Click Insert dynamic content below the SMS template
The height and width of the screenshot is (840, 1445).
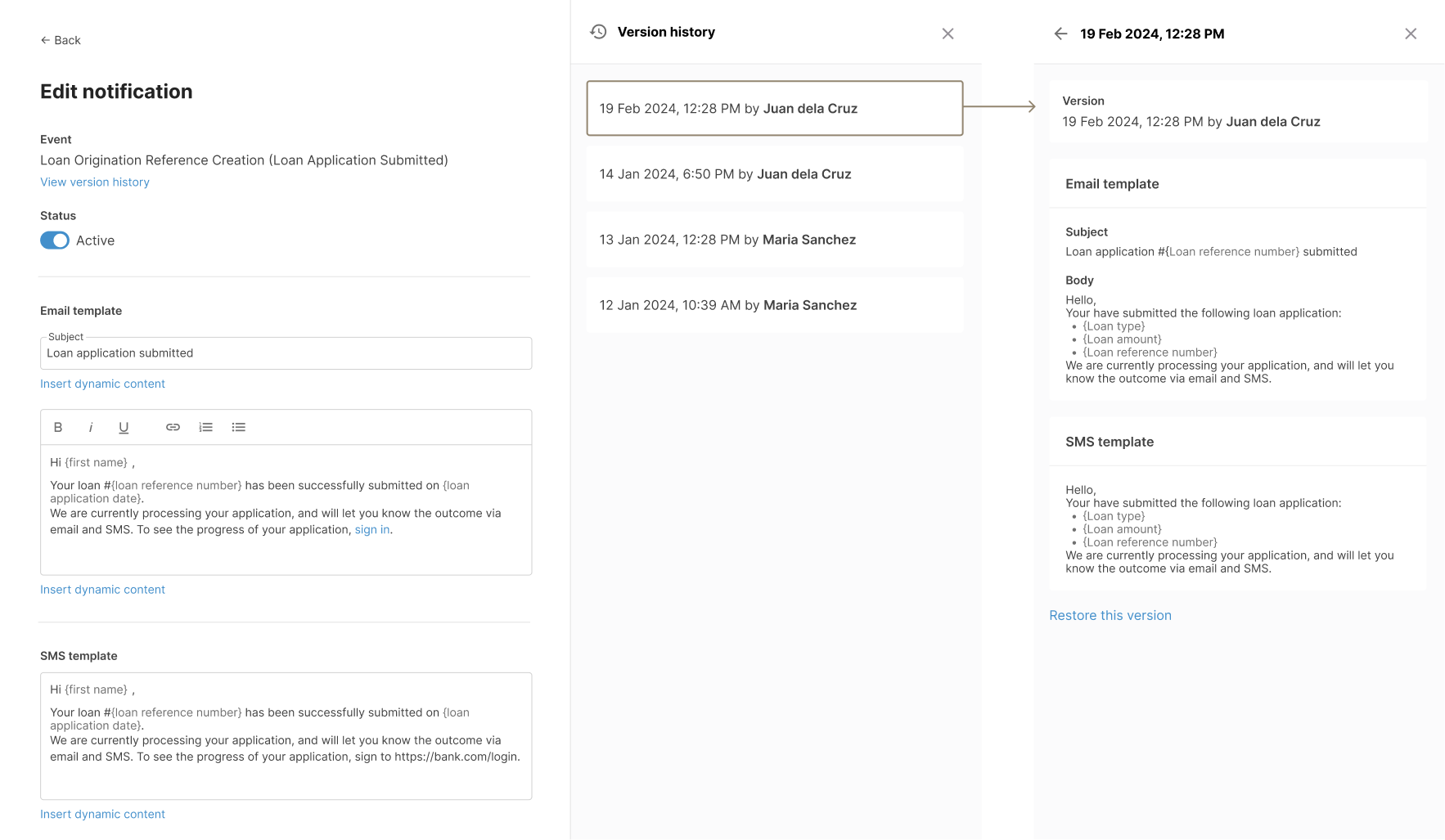tap(102, 814)
